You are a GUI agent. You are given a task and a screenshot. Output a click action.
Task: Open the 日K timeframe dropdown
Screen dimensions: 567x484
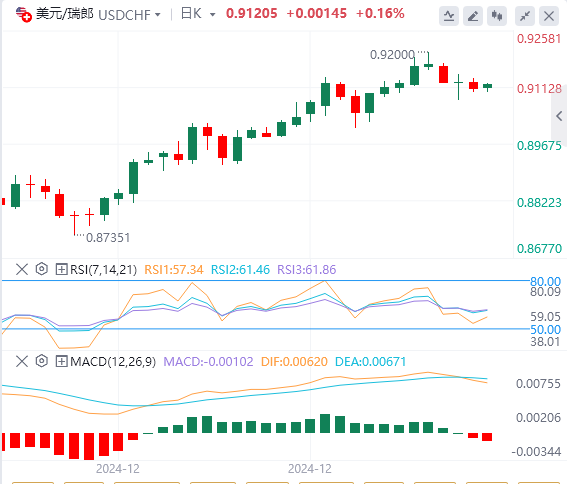[x=198, y=14]
